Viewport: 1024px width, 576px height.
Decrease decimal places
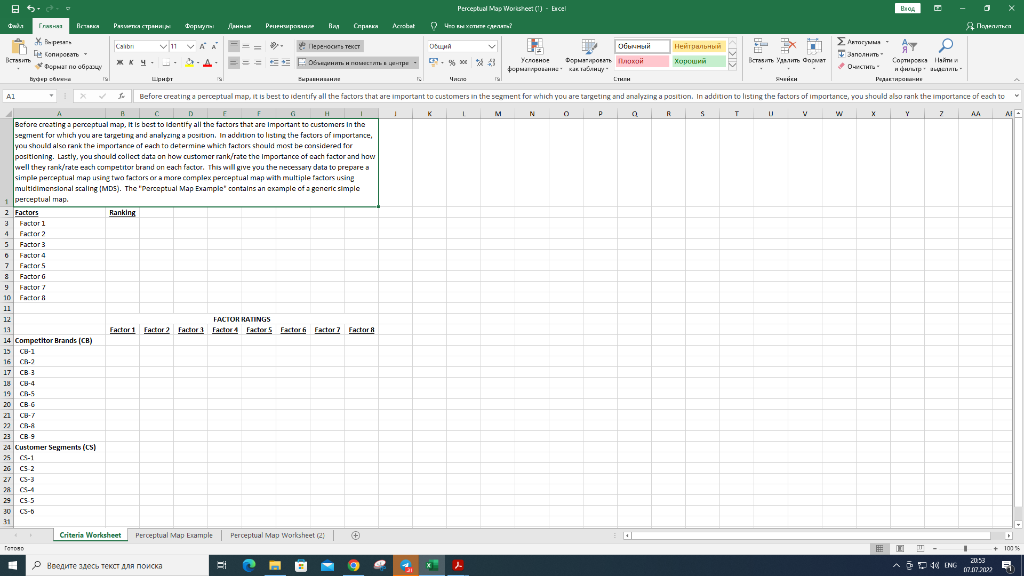(x=491, y=63)
